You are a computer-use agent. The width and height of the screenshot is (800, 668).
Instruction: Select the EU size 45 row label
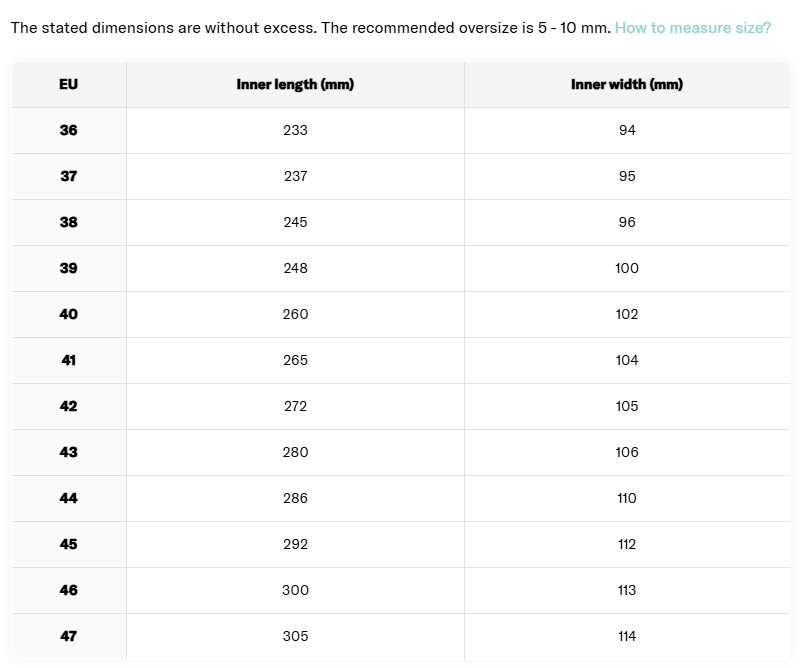click(69, 544)
